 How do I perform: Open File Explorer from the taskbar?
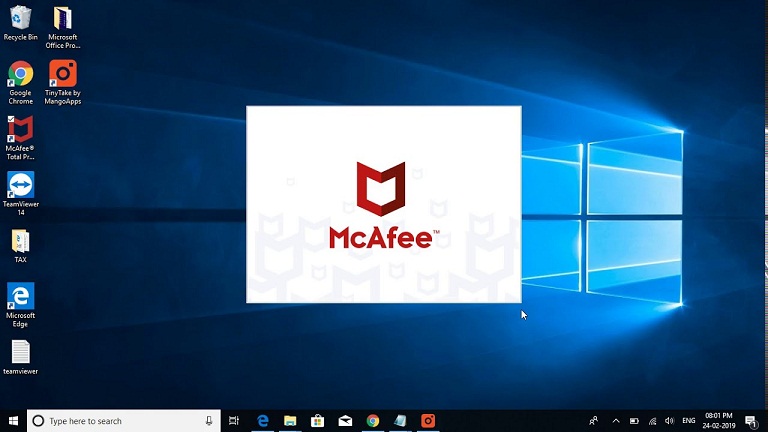click(x=290, y=421)
